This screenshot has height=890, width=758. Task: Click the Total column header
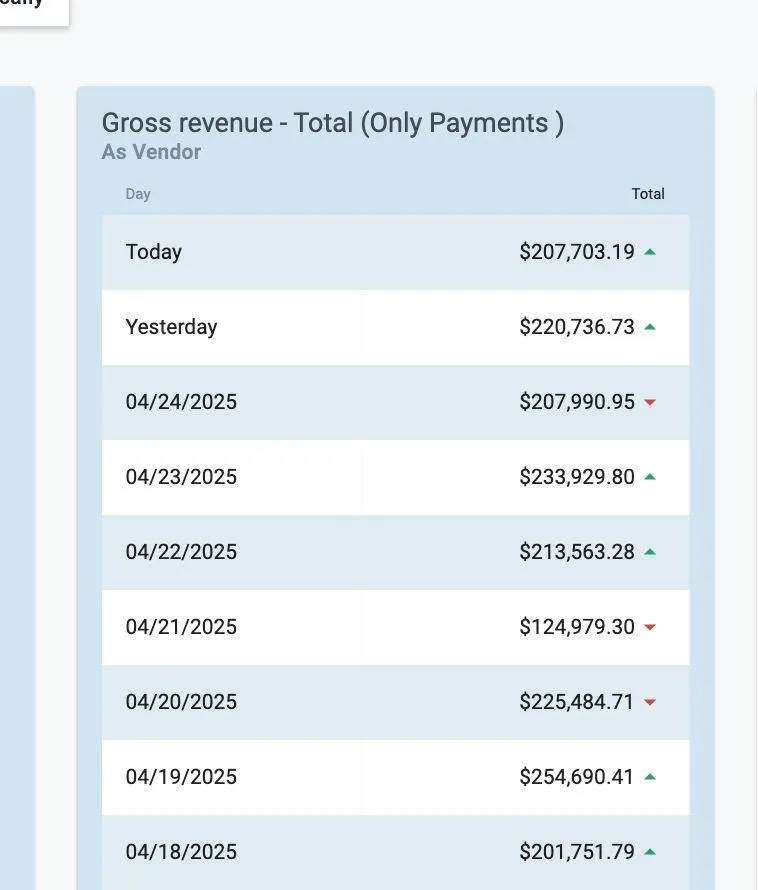[648, 194]
